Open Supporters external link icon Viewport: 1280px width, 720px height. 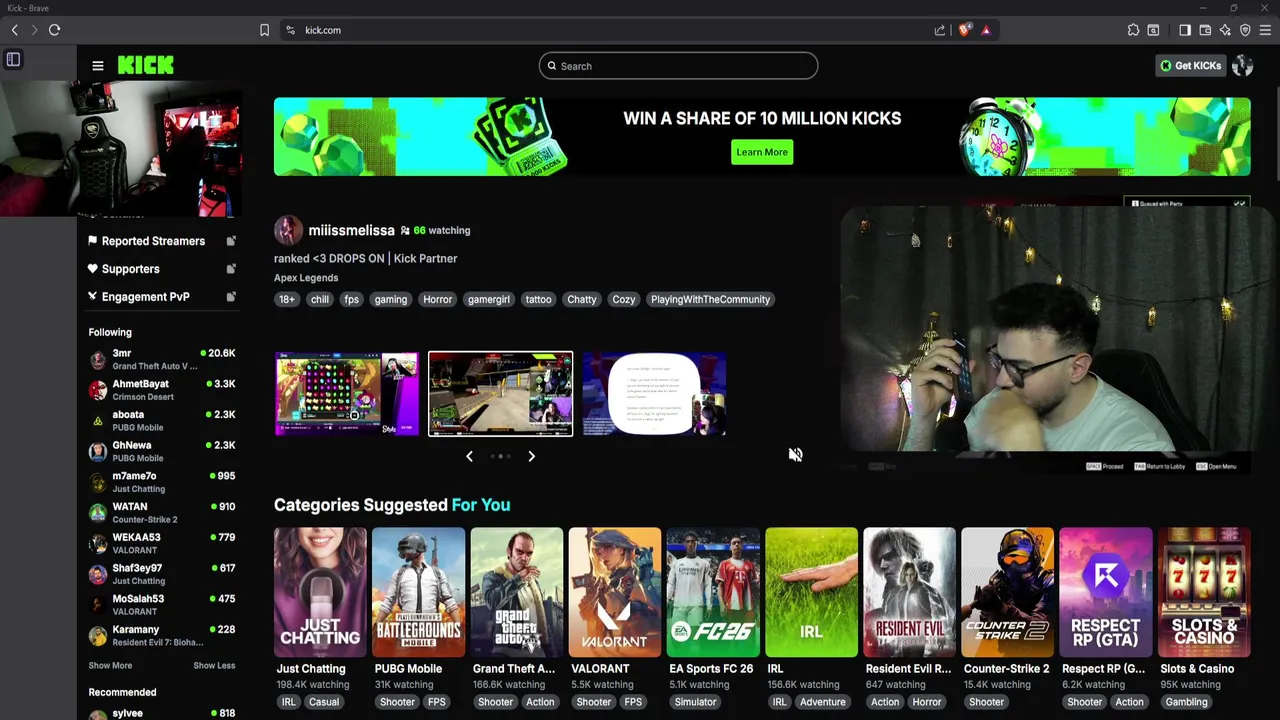tap(231, 269)
